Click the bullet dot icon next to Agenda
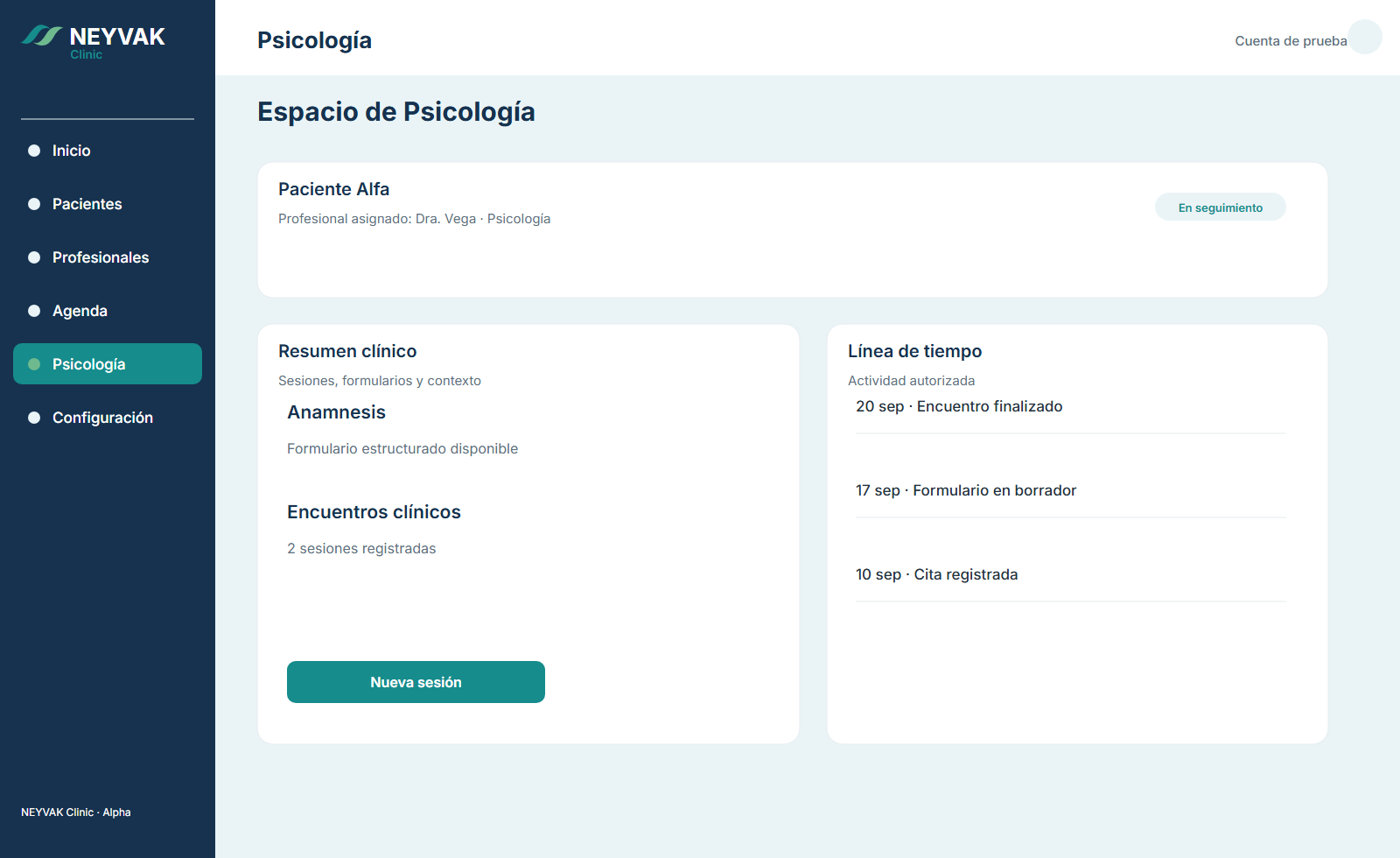1400x858 pixels. (x=34, y=311)
